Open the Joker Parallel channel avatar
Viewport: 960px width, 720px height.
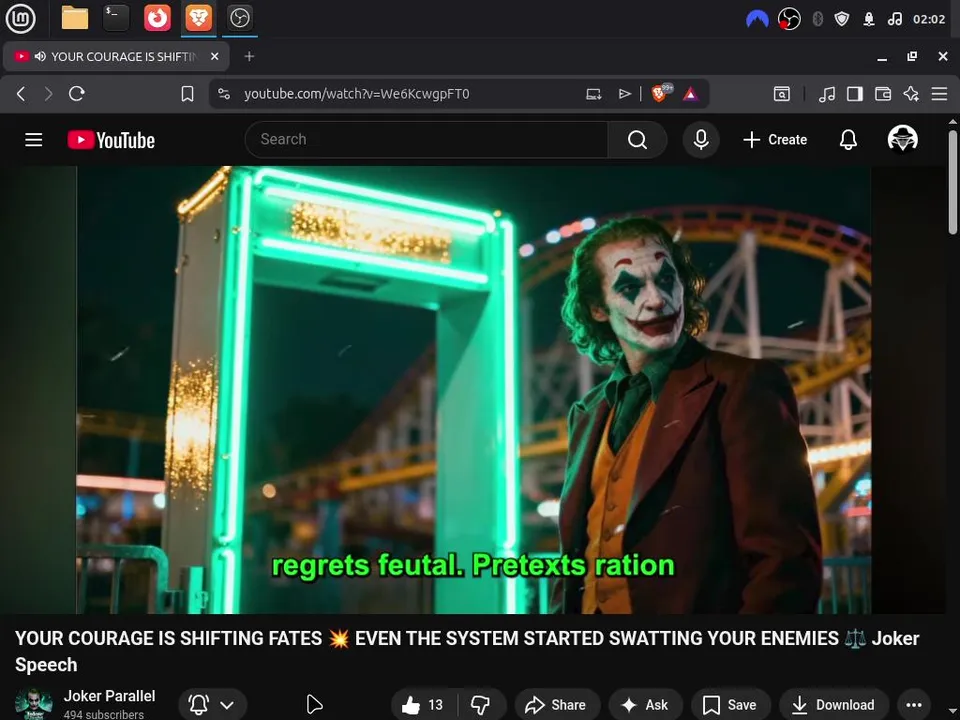point(34,704)
